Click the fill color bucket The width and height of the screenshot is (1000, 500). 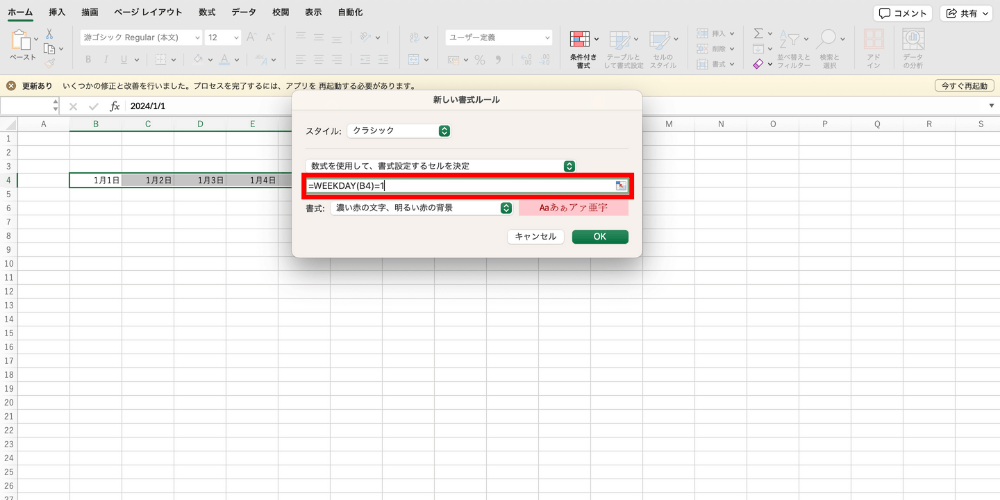(x=198, y=59)
